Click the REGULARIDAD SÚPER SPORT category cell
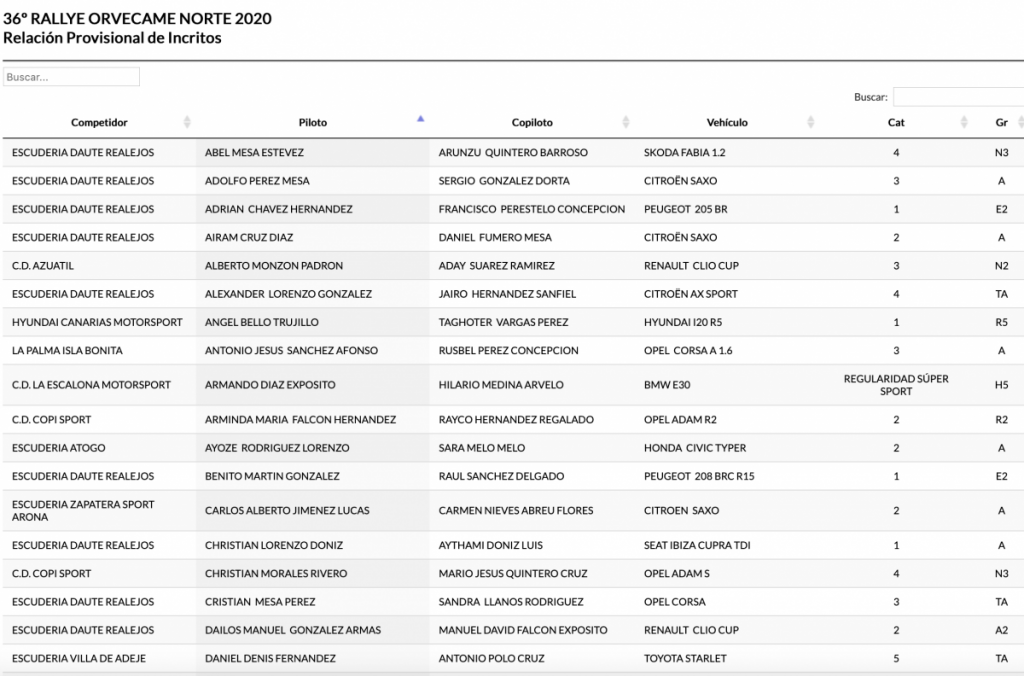Screen dimensions: 1024x676 pos(896,385)
